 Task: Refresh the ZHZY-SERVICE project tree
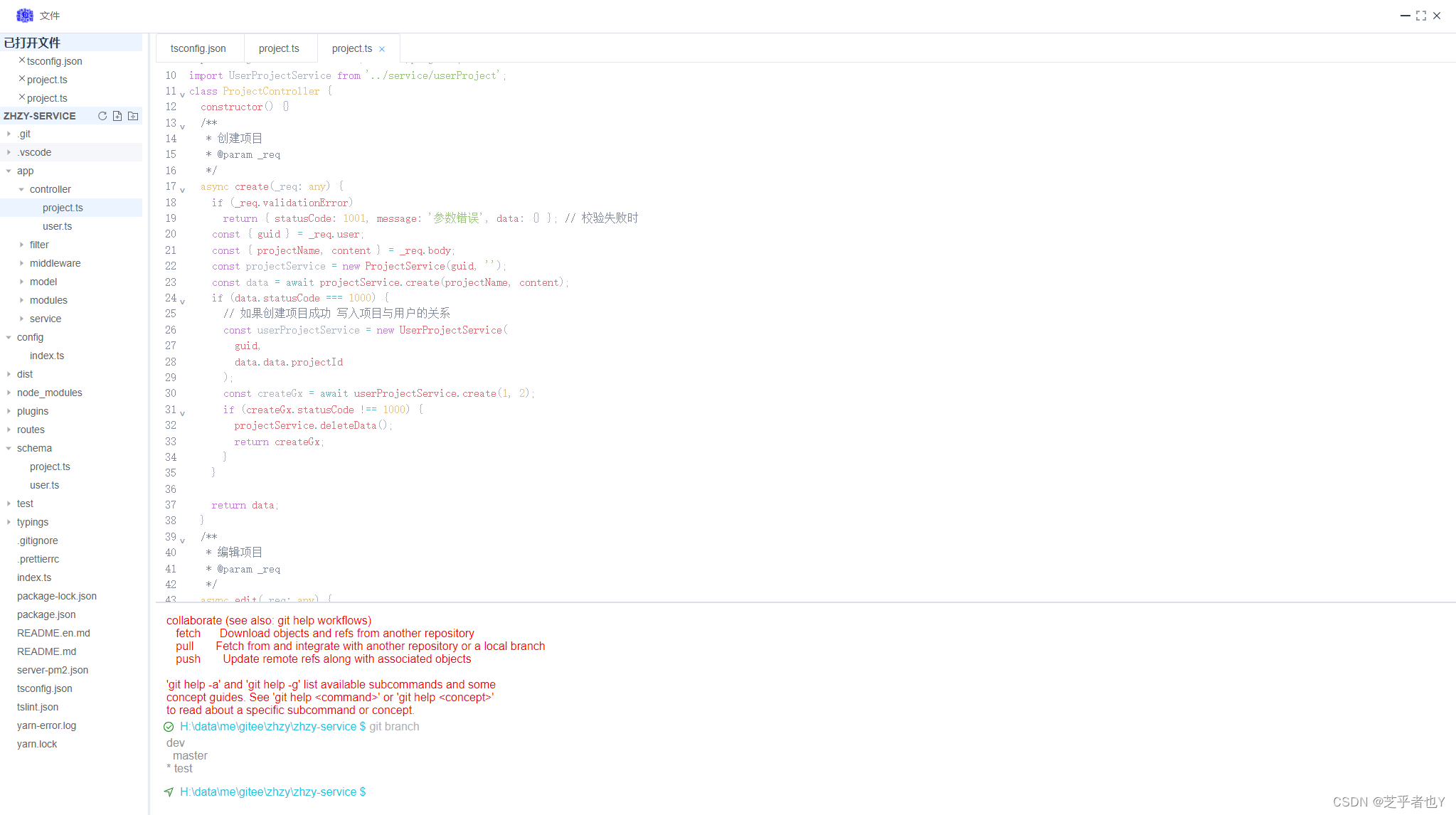pos(102,116)
